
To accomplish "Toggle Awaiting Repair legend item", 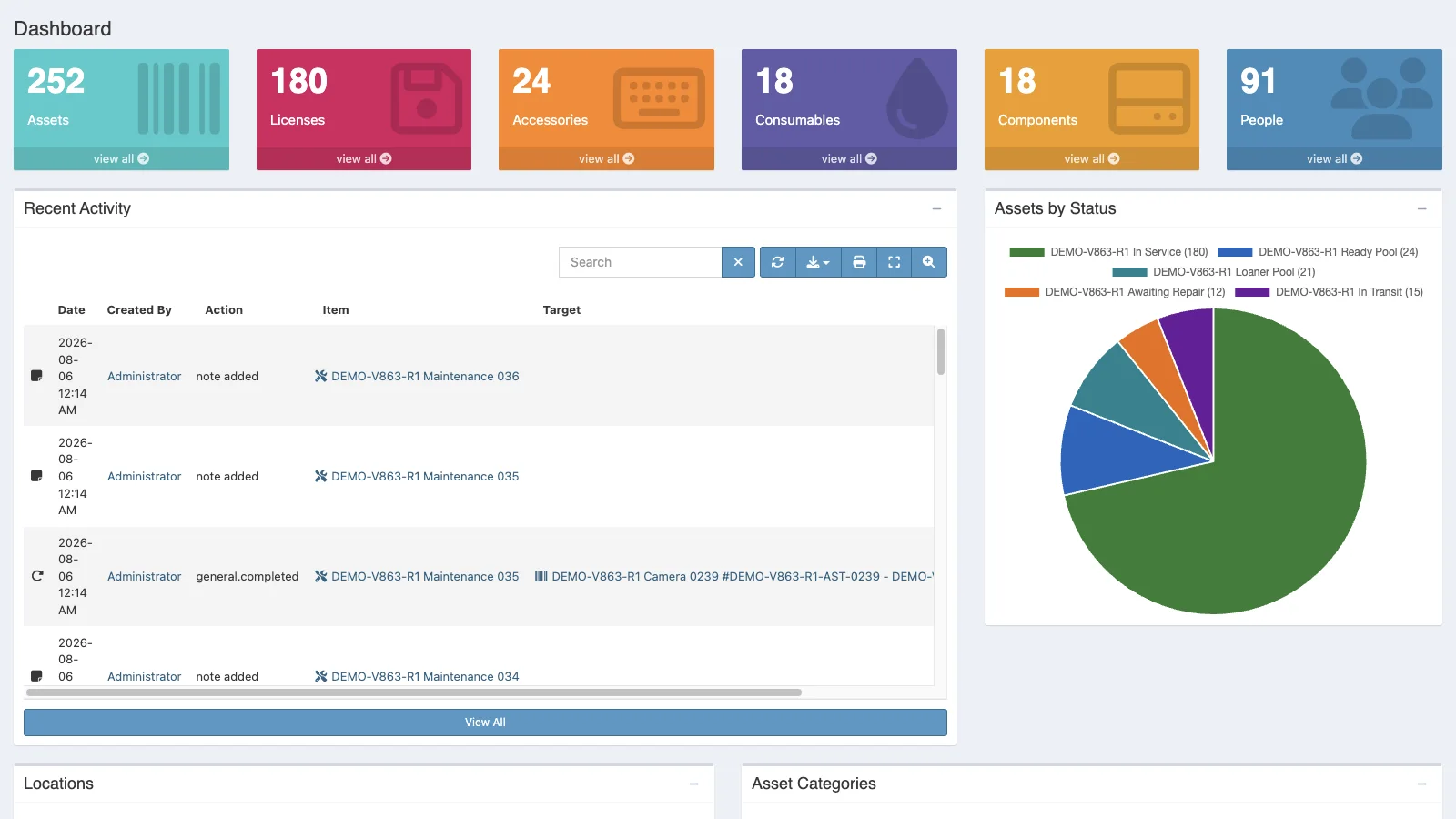I will 1115,292.
